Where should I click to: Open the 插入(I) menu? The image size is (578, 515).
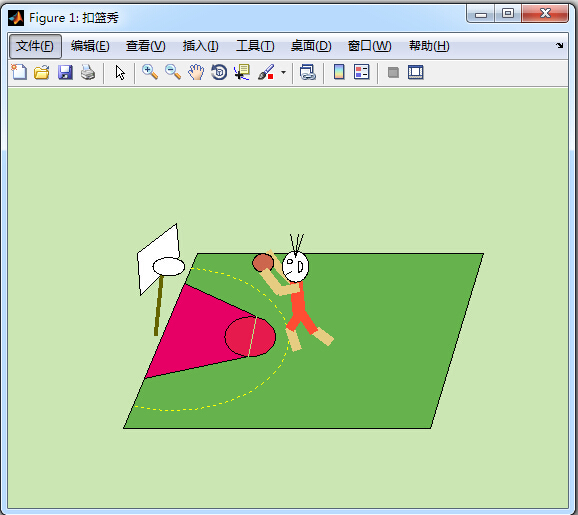click(201, 46)
